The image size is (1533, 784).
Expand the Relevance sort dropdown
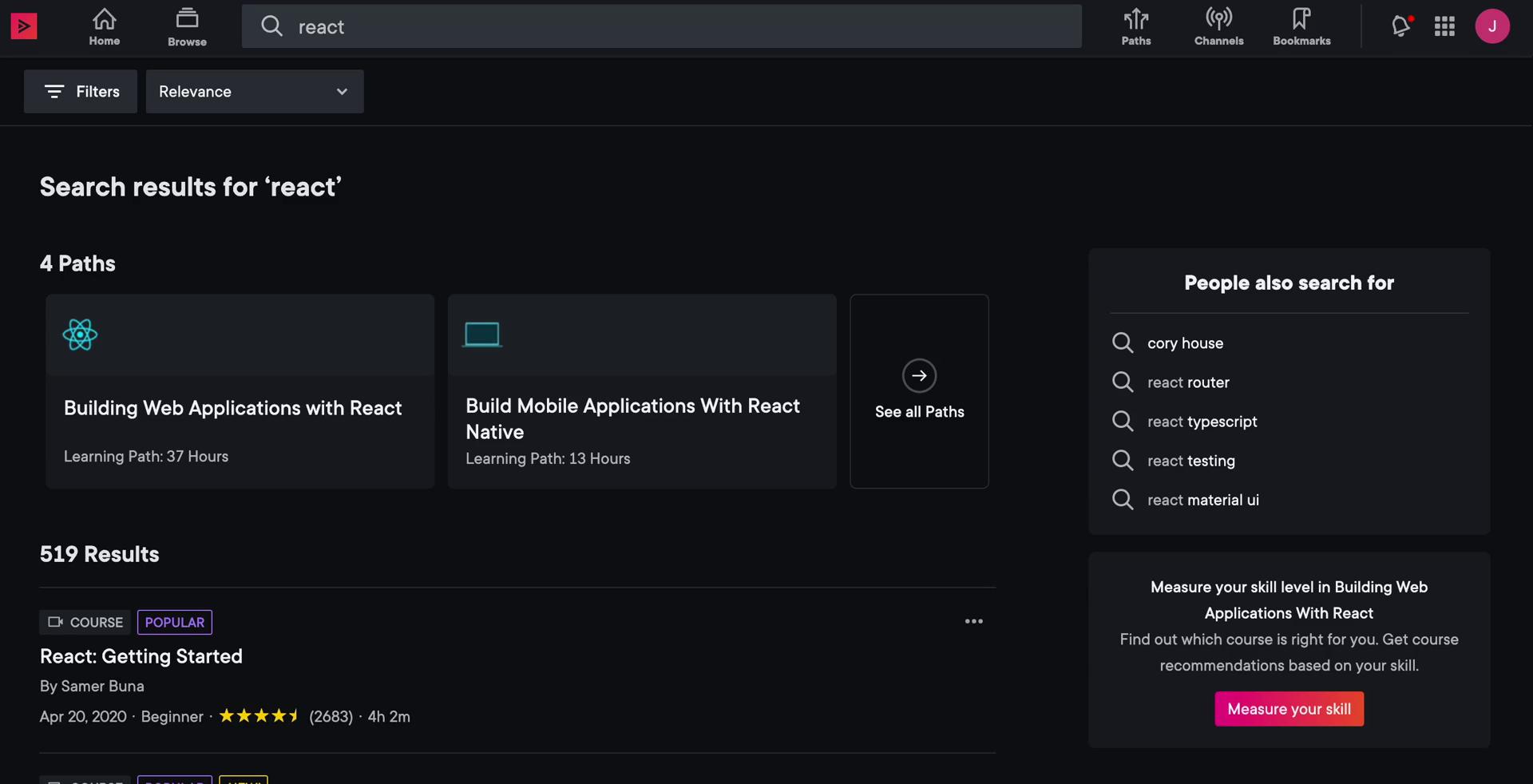coord(255,91)
